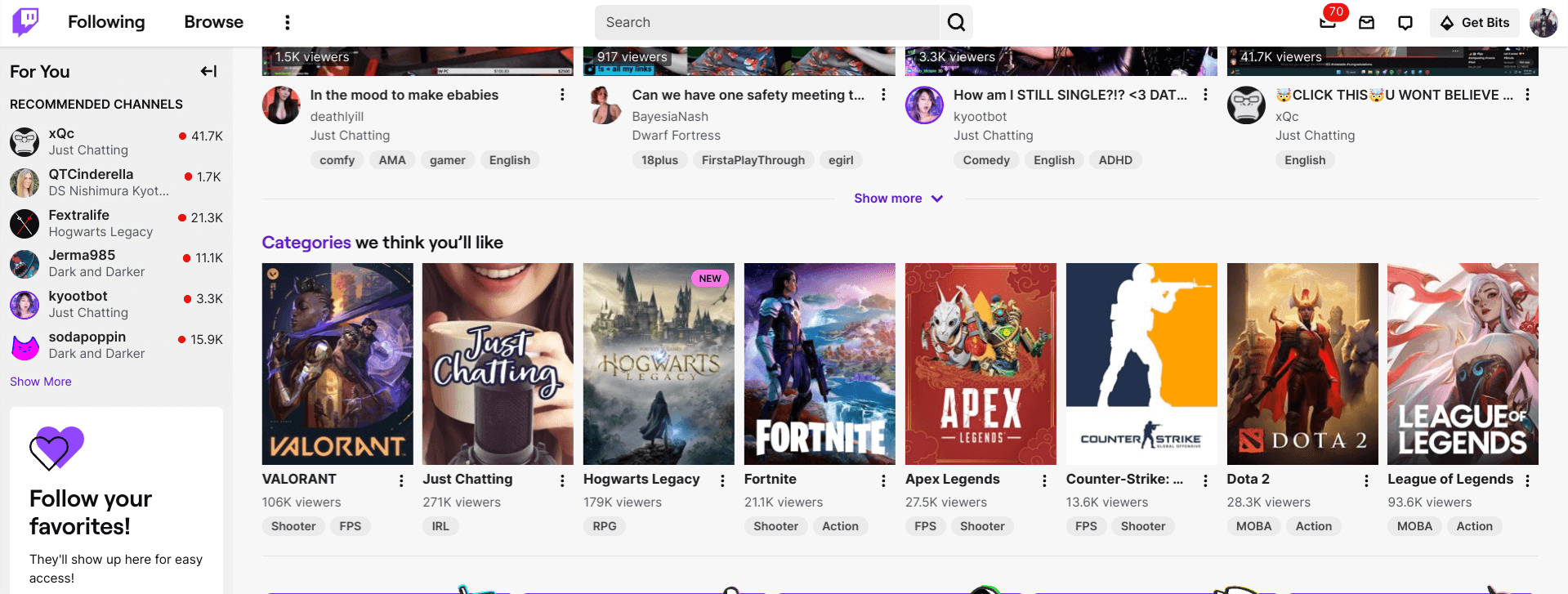
Task: Click the gamer tag
Action: point(448,160)
